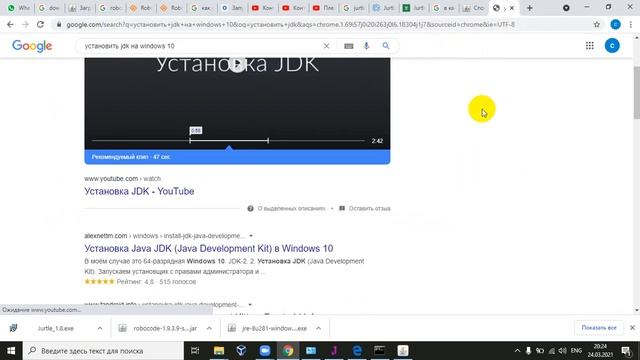Click 'О выделенных описаниях' link
Screen dimensions: 640x360
pyautogui.click(x=287, y=208)
